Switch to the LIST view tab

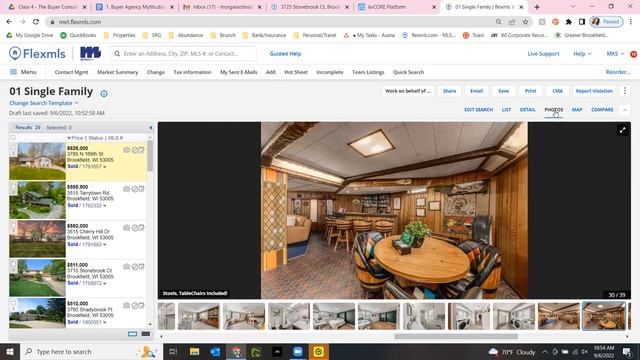[x=506, y=110]
